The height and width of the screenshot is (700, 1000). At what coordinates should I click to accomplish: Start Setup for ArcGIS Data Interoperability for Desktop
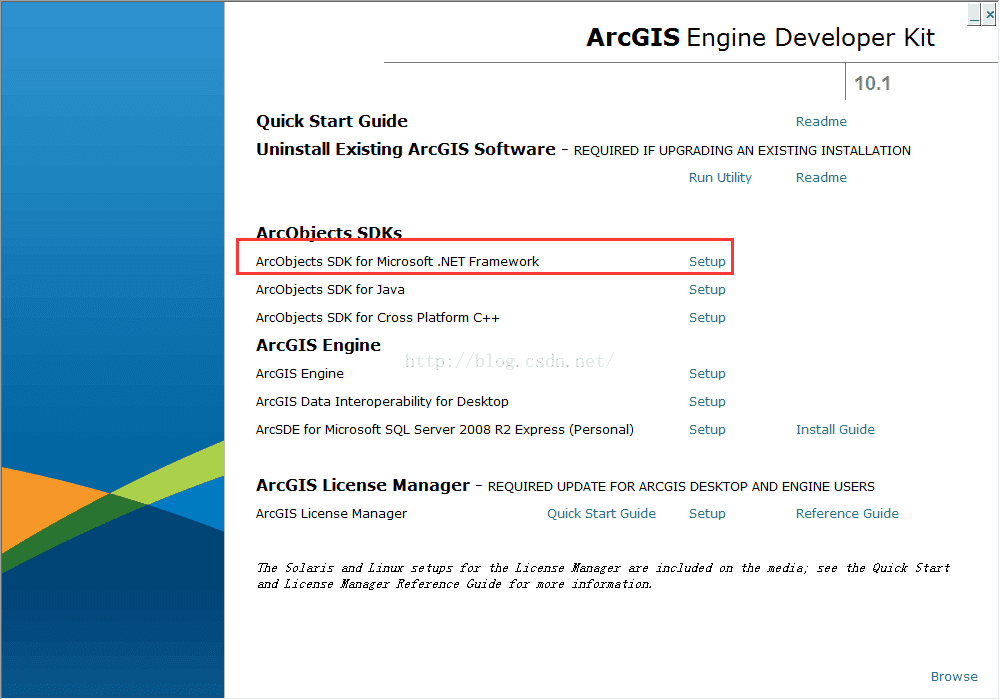pyautogui.click(x=707, y=402)
